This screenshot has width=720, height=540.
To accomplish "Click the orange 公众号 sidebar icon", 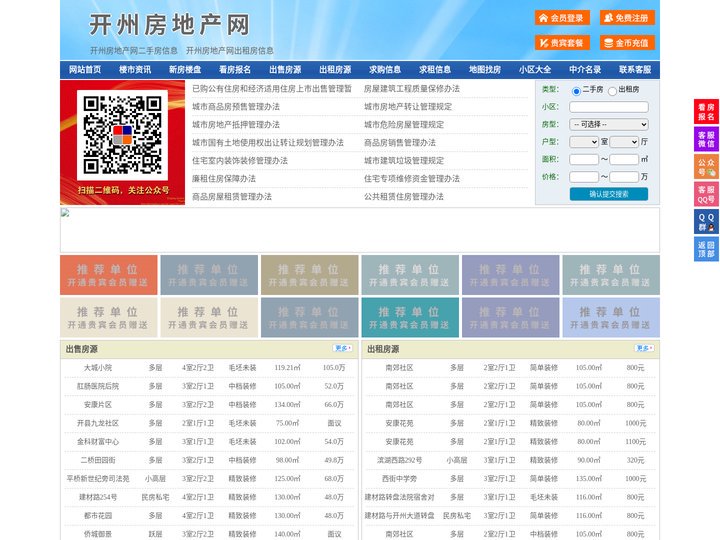I will pos(706,167).
